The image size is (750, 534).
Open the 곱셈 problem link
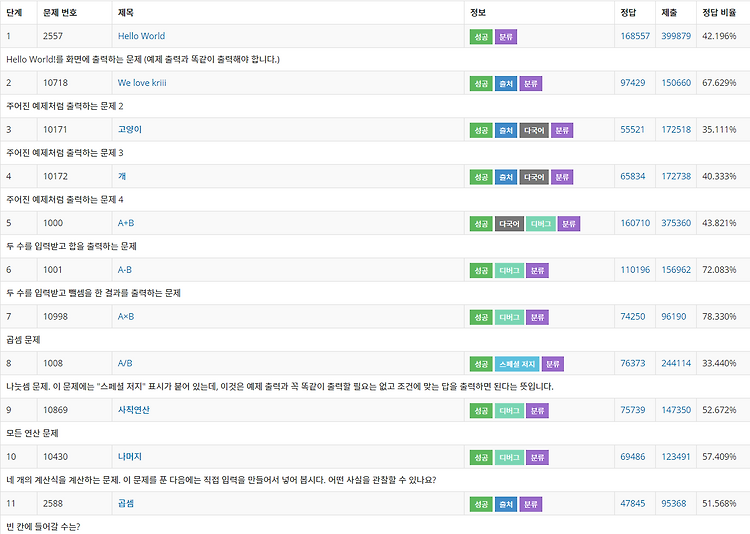(x=126, y=504)
